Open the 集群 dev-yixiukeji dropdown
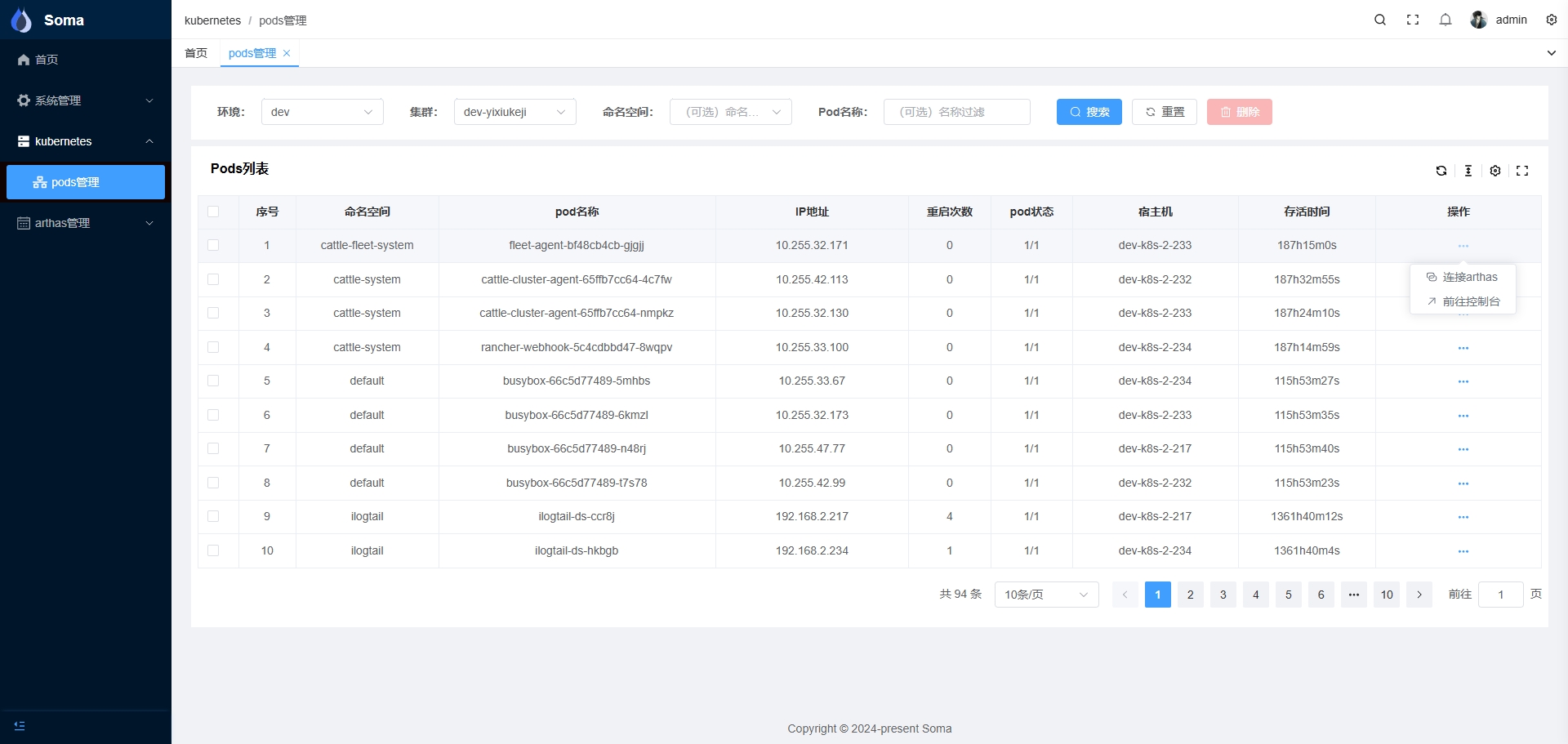This screenshot has height=744, width=1568. coord(514,112)
